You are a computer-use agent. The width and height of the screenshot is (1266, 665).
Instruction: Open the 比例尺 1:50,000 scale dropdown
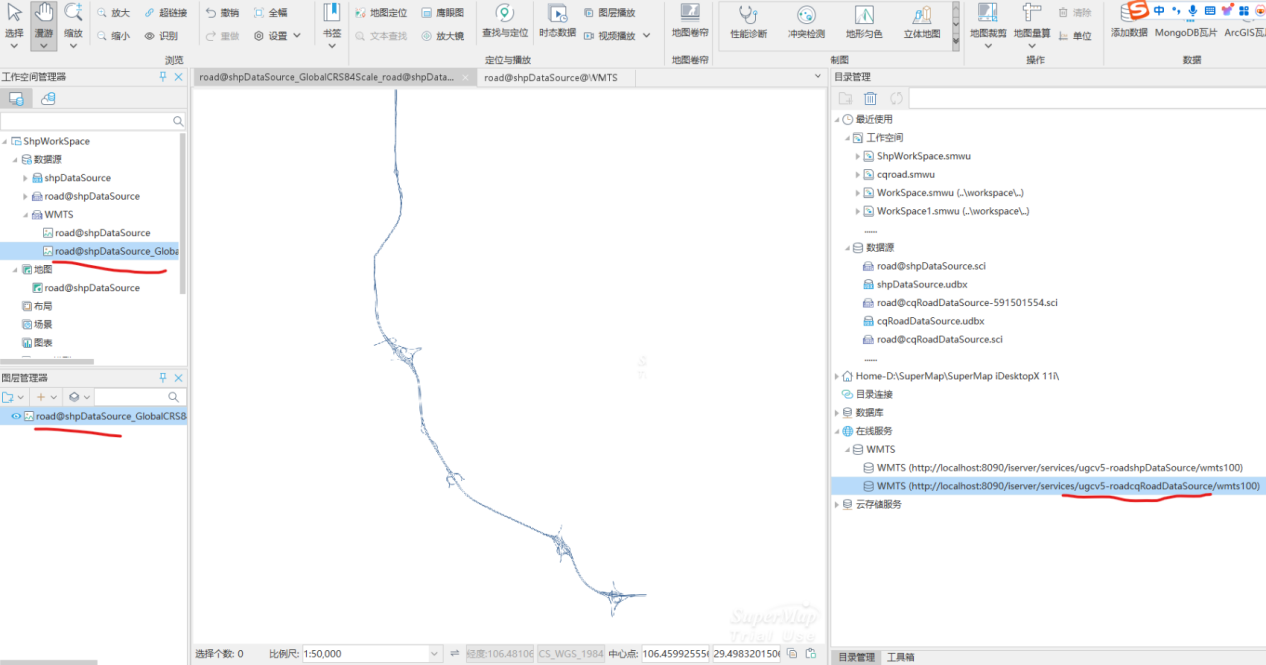coord(434,654)
